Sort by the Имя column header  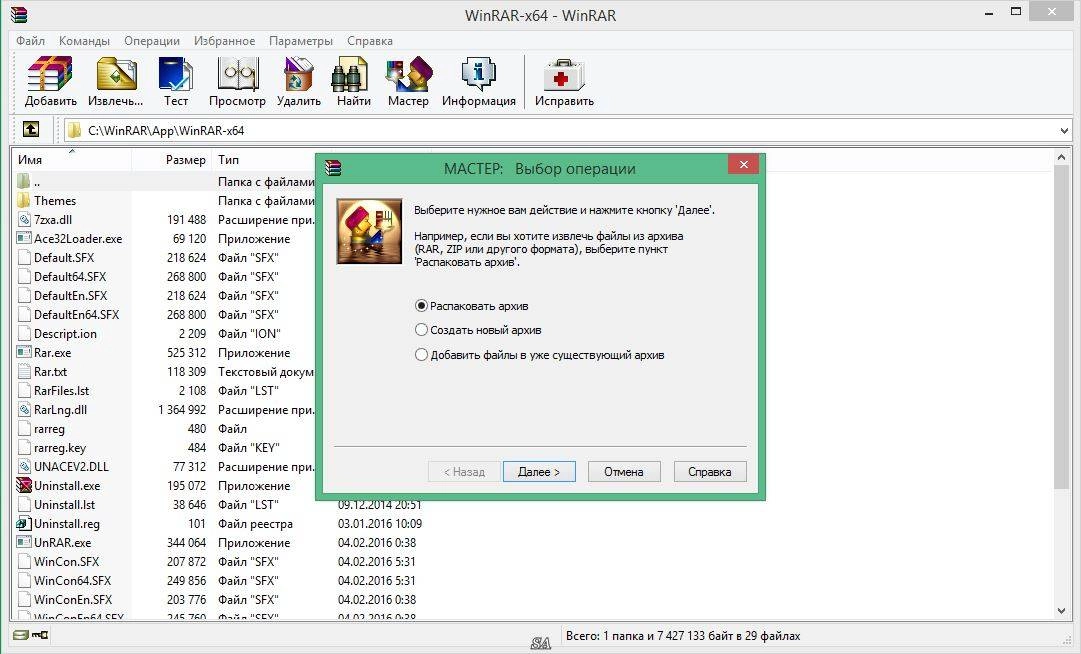pos(72,160)
